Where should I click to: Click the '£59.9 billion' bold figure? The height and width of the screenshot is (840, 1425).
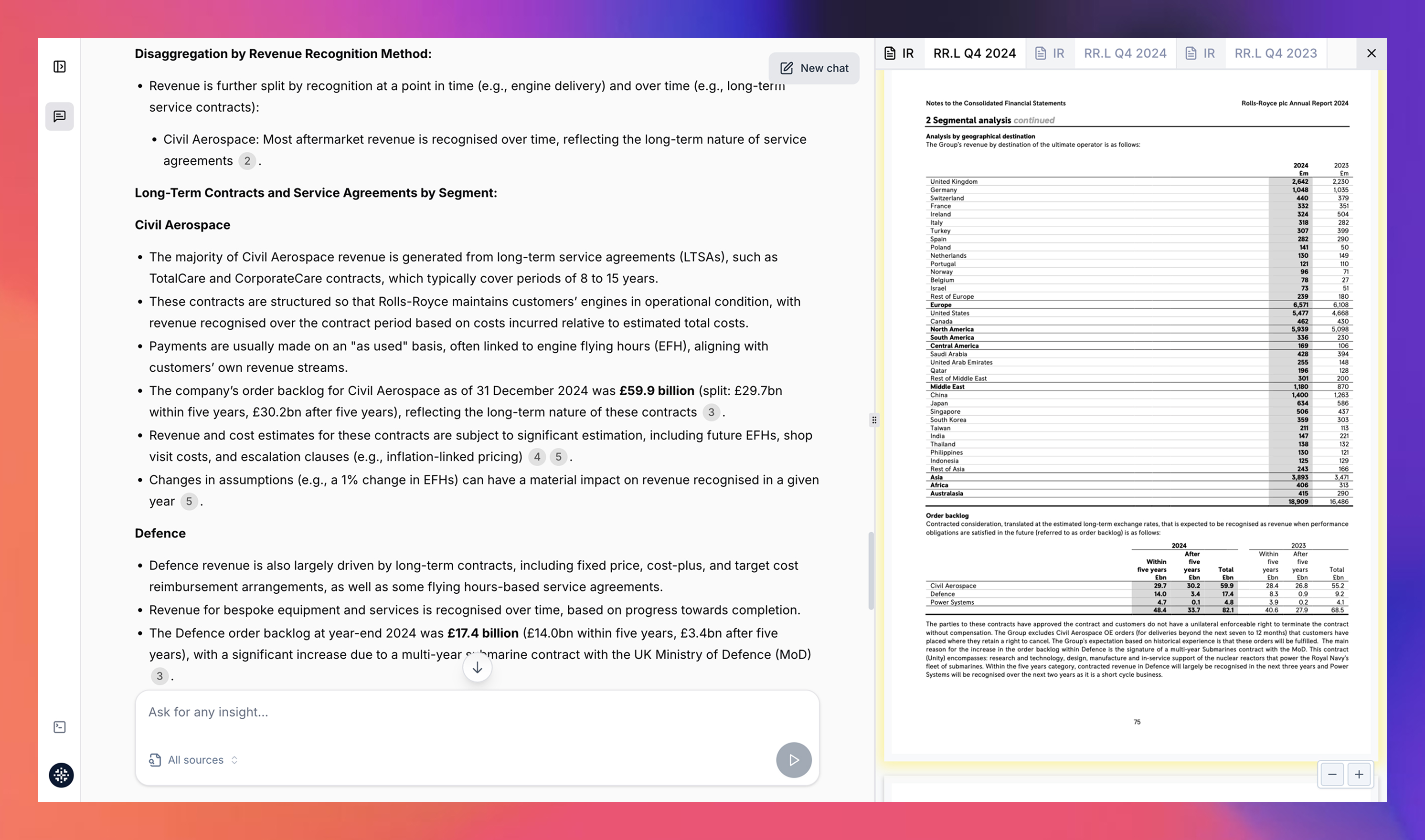point(657,390)
